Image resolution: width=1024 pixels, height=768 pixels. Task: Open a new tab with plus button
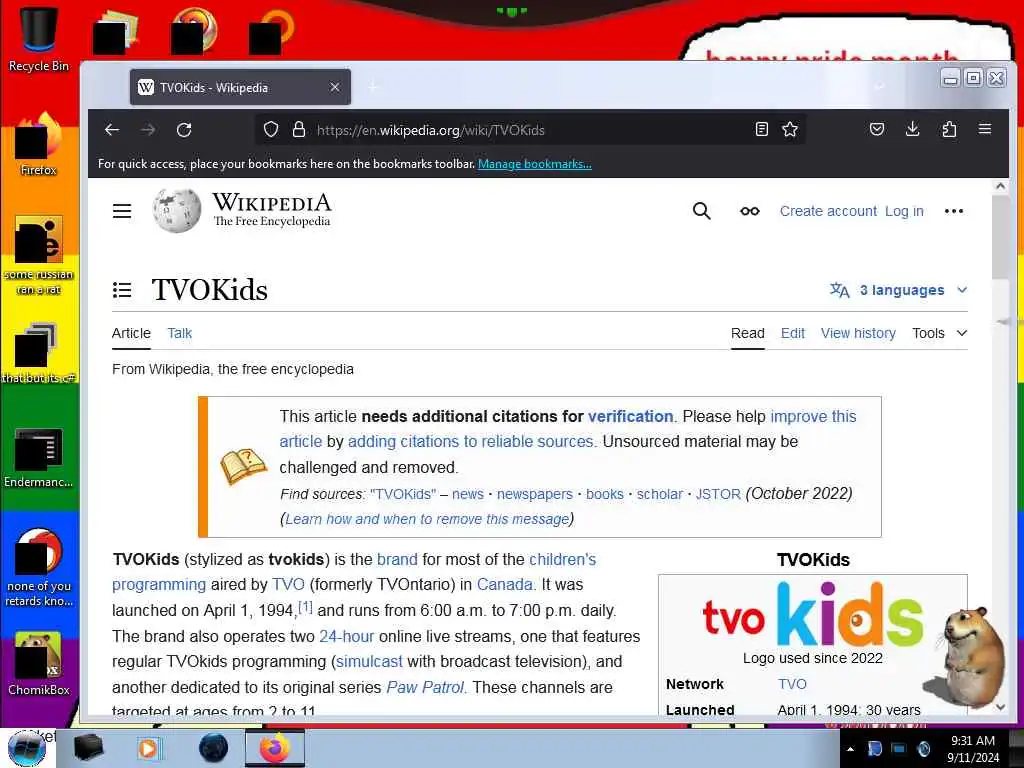tap(373, 87)
